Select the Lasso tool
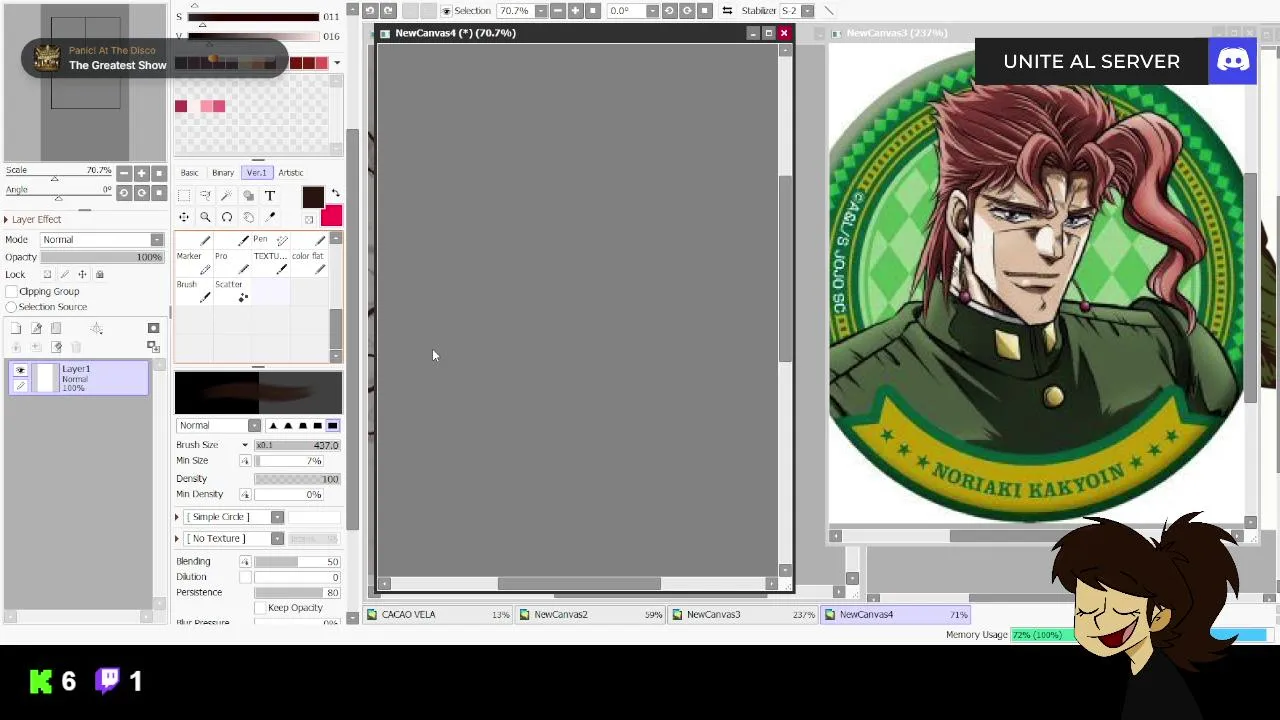 (205, 195)
